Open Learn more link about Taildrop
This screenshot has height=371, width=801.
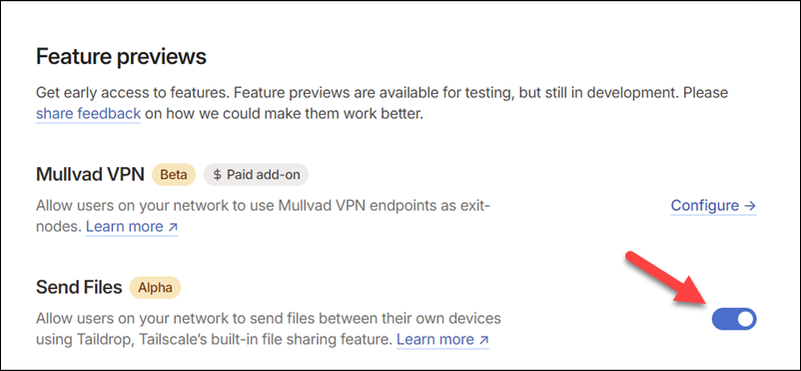tap(443, 339)
